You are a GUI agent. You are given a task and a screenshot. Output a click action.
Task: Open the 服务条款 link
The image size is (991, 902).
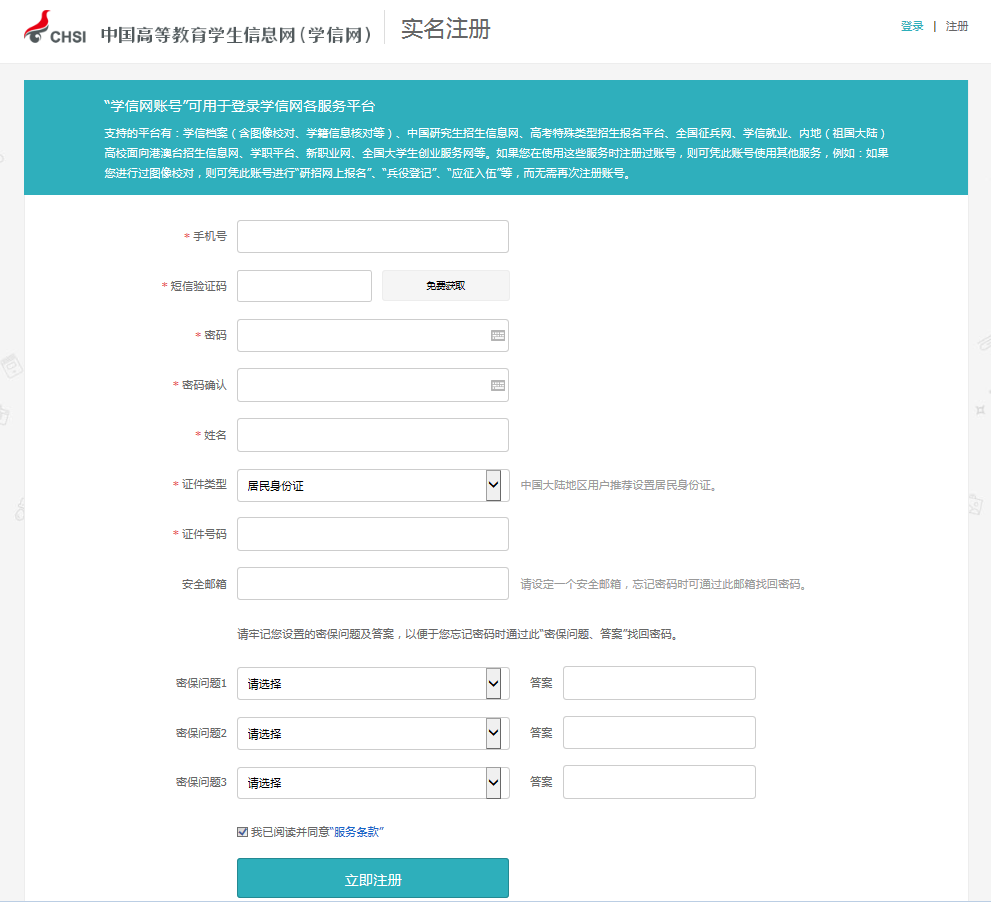coord(358,832)
